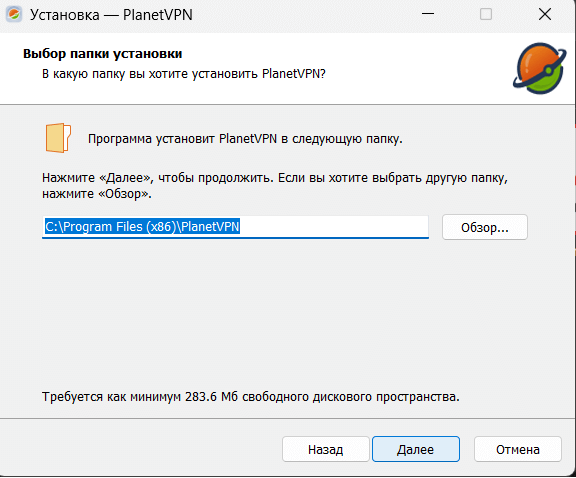Click the PlanetVPN icon in the title bar
Screen dimensions: 576x478
[14, 15]
